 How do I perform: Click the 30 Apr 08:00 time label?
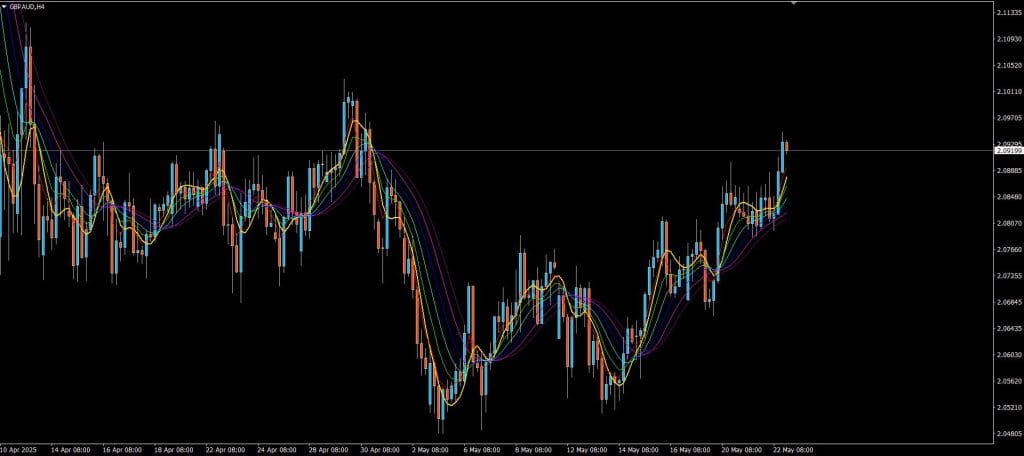[x=380, y=450]
